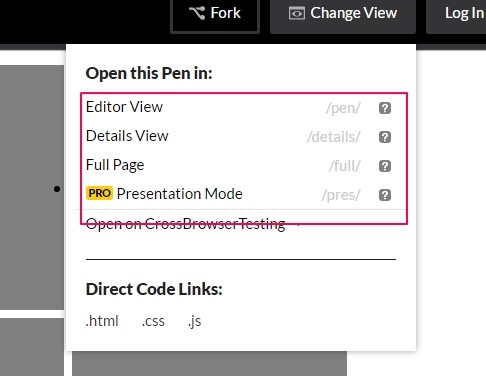Open pen in Details View

(x=127, y=136)
